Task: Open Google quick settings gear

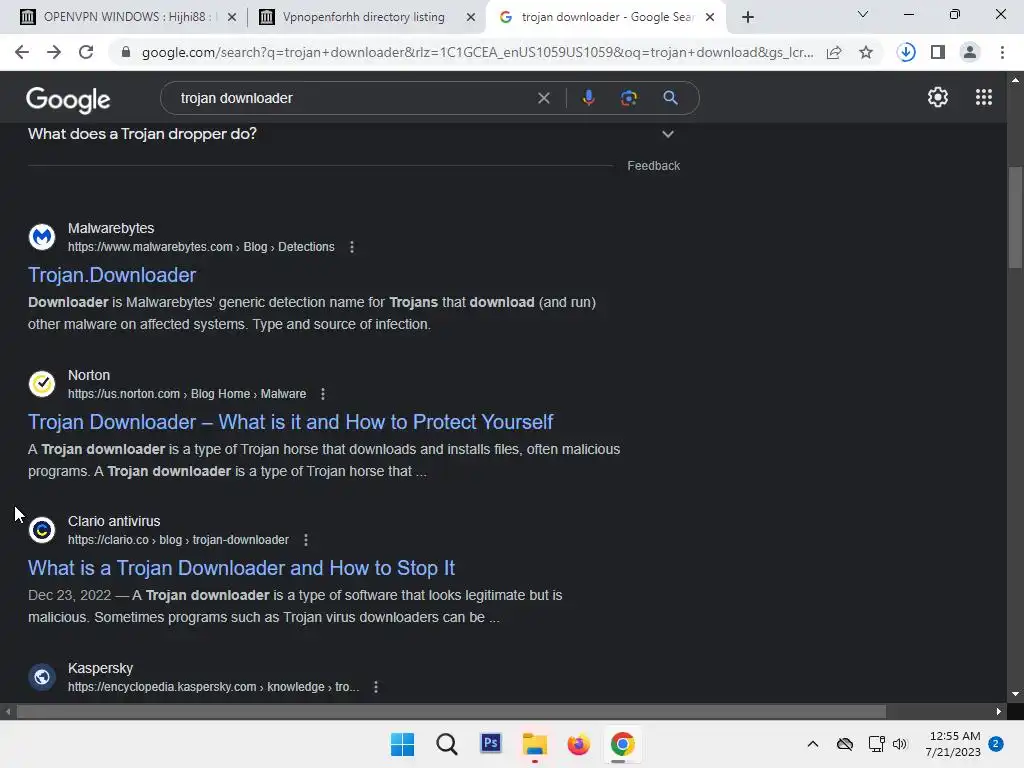Action: [x=938, y=97]
